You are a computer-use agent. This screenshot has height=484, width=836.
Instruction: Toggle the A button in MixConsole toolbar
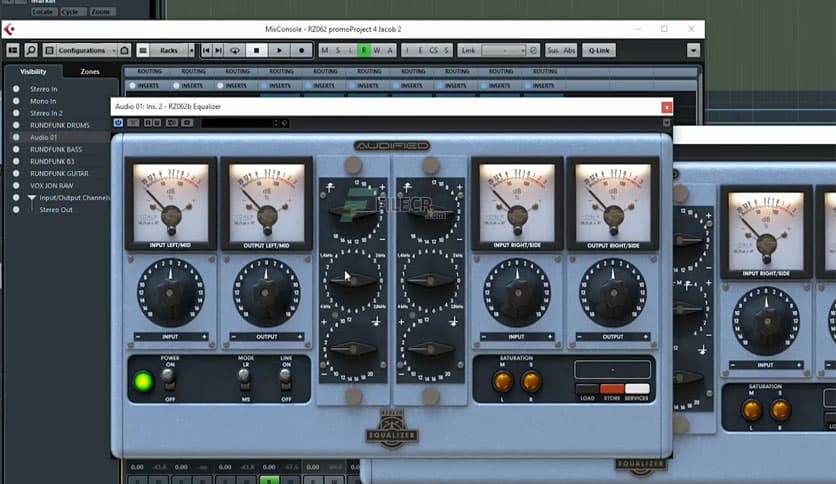(x=390, y=50)
